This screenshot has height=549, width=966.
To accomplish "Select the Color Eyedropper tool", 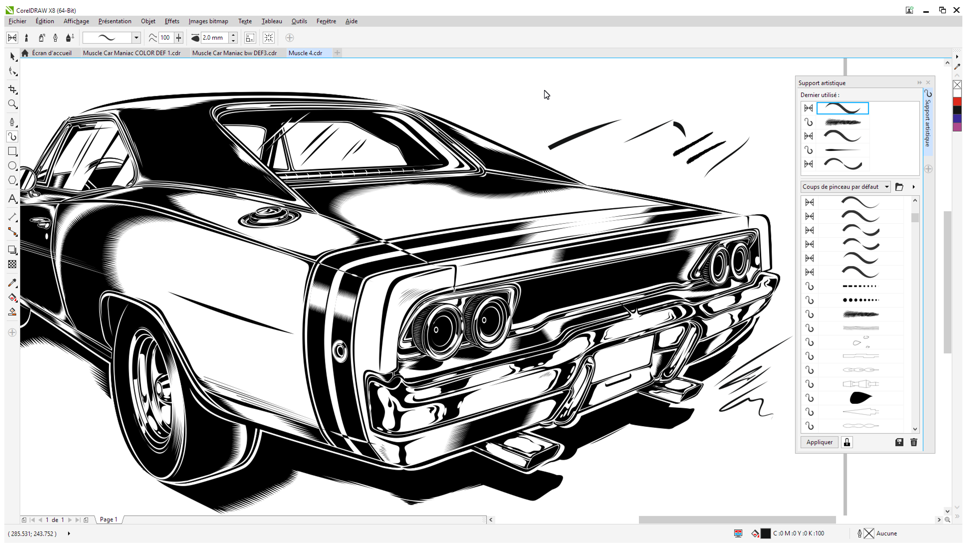I will pos(12,283).
